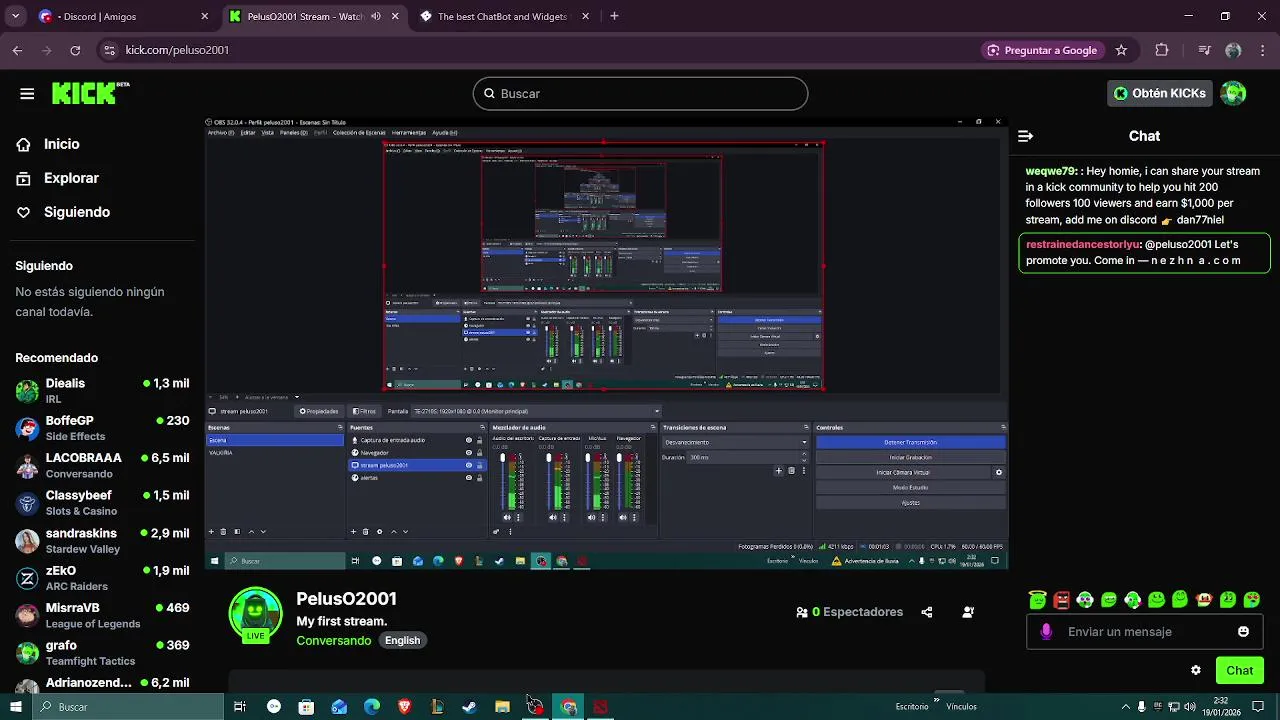Click username restrainedancestorlyu in chat
The width and height of the screenshot is (1280, 720).
(x=1083, y=244)
